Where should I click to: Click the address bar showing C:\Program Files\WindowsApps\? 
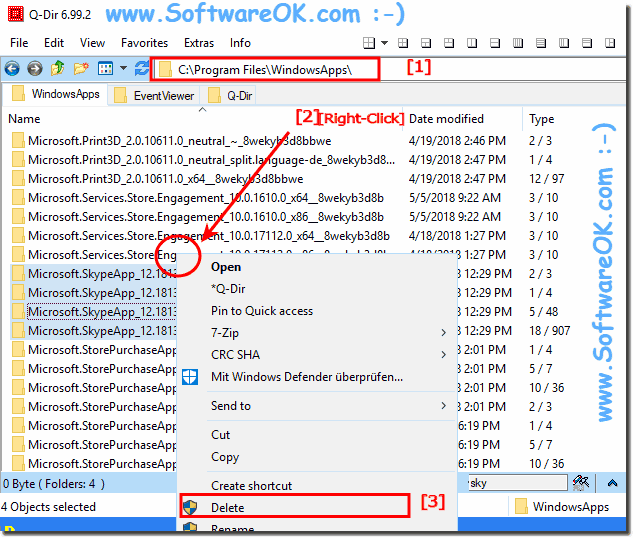click(x=266, y=70)
